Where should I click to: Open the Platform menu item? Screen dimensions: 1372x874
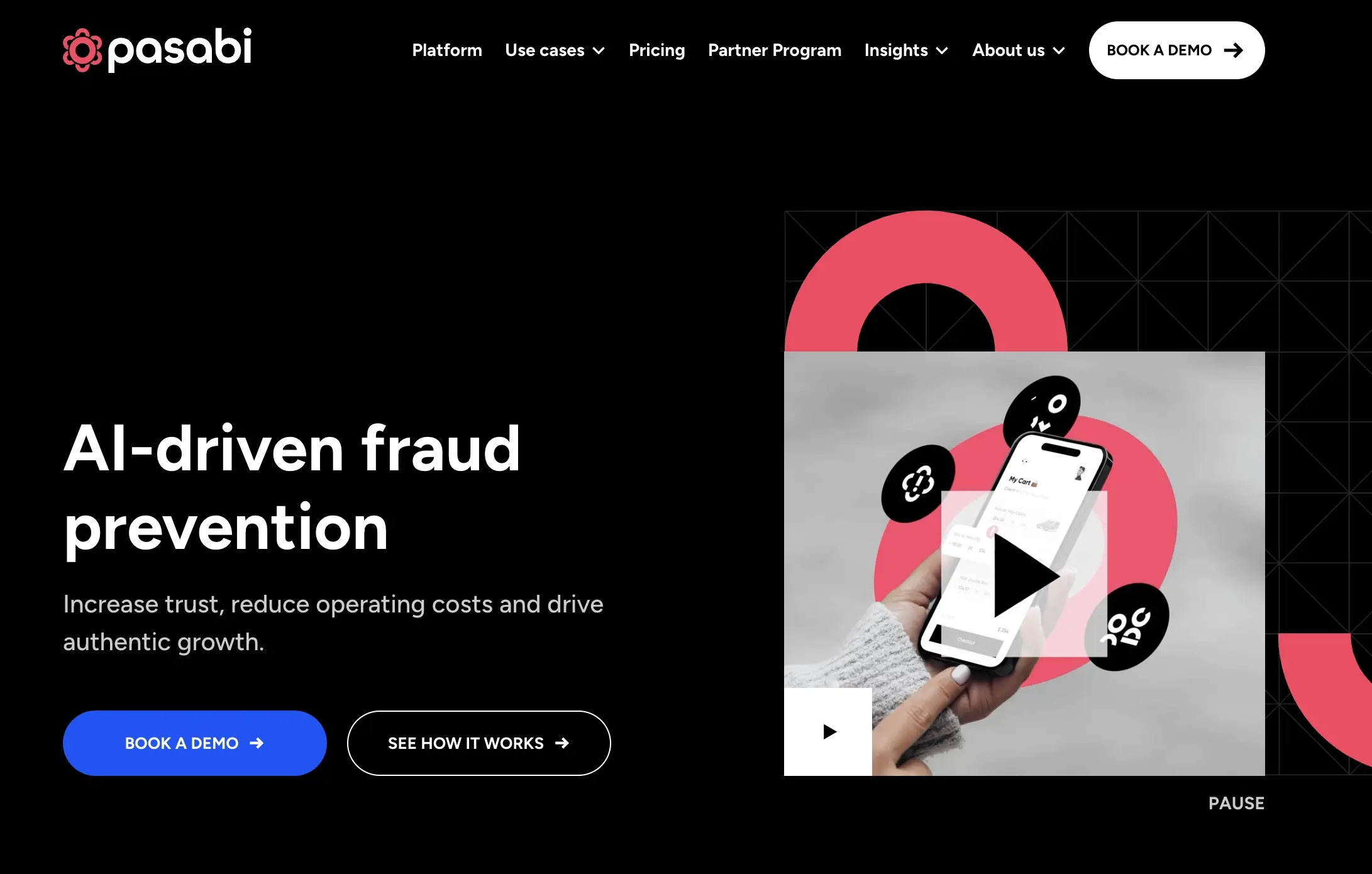446,50
